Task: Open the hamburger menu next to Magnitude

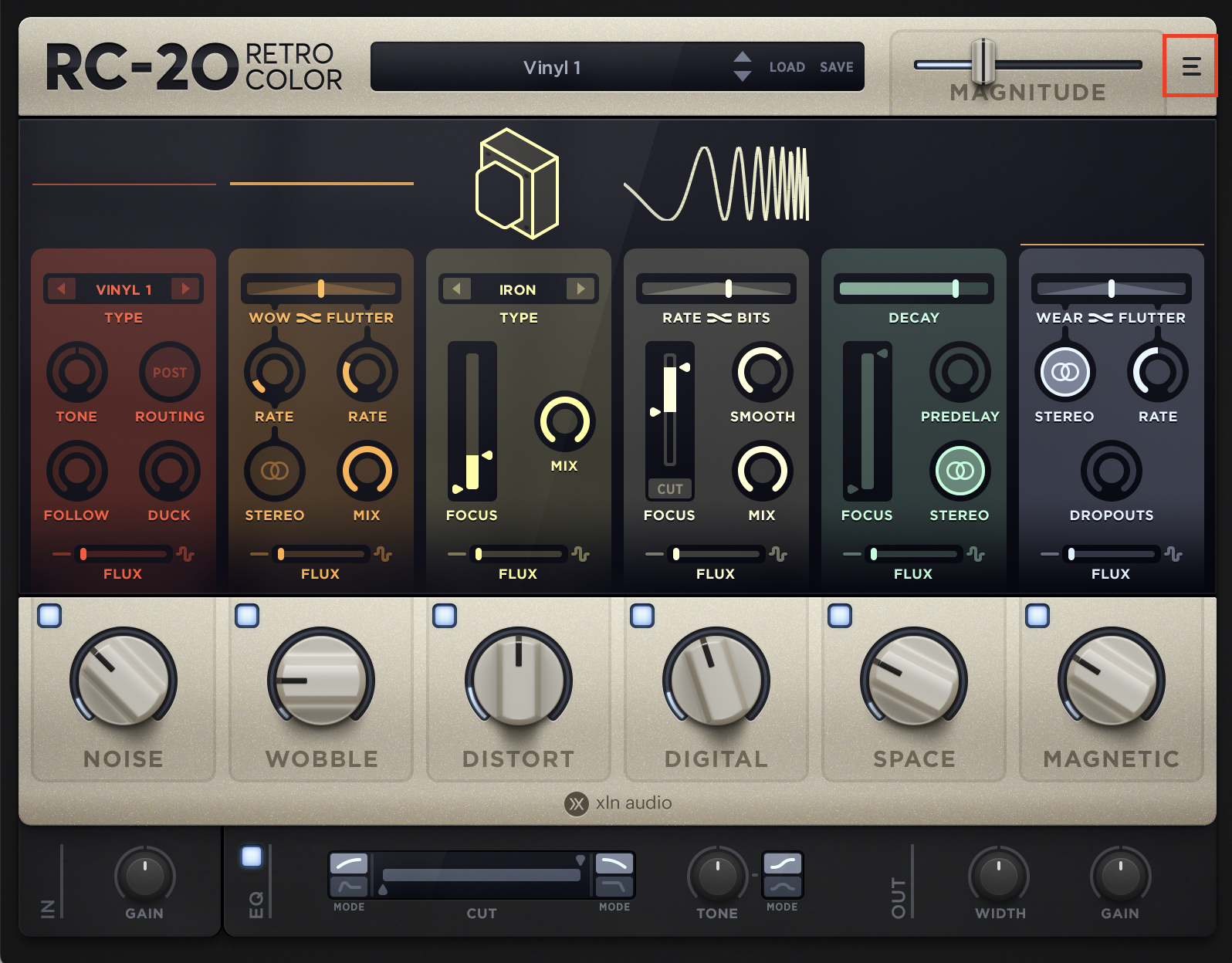Action: pyautogui.click(x=1191, y=66)
